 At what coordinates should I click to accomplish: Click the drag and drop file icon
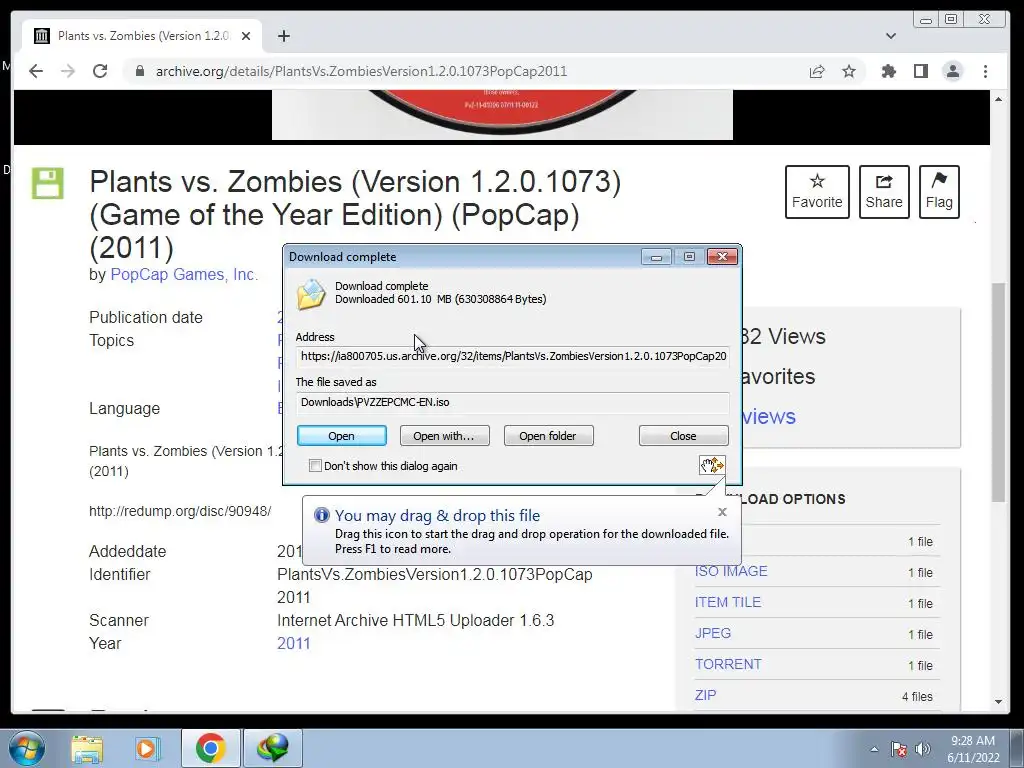click(712, 465)
